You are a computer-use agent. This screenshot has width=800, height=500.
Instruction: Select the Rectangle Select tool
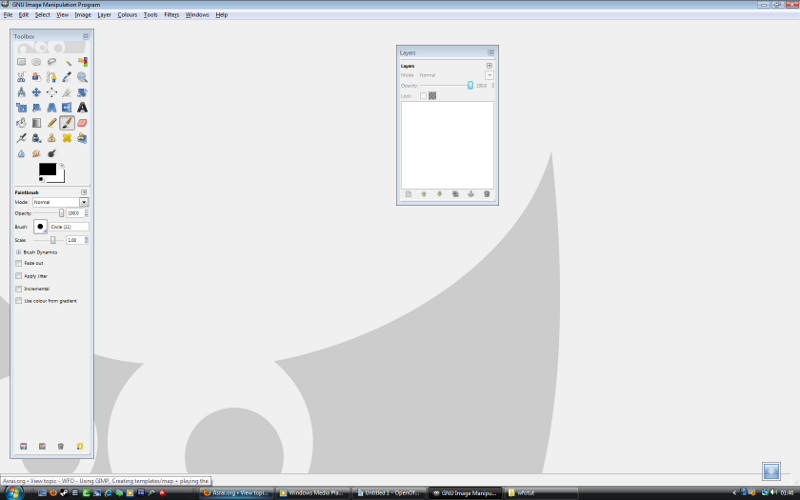click(21, 62)
